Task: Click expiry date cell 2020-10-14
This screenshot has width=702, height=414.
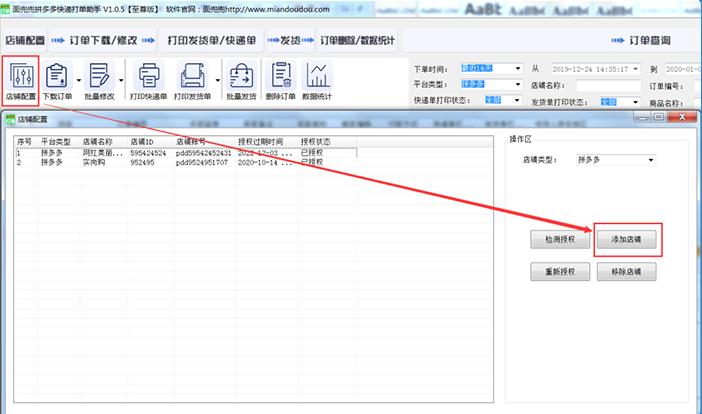Action: point(265,162)
